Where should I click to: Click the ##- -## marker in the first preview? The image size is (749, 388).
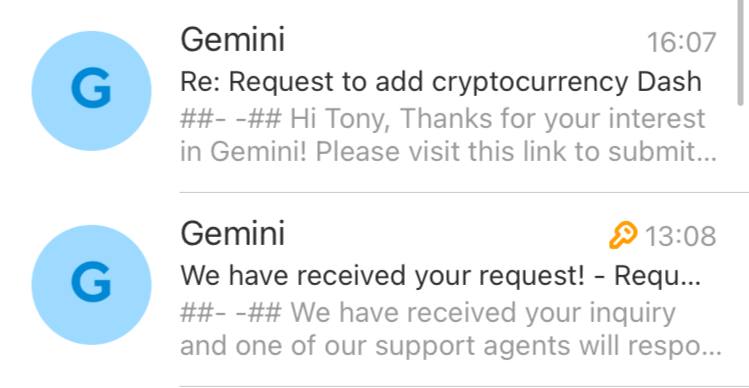(231, 119)
